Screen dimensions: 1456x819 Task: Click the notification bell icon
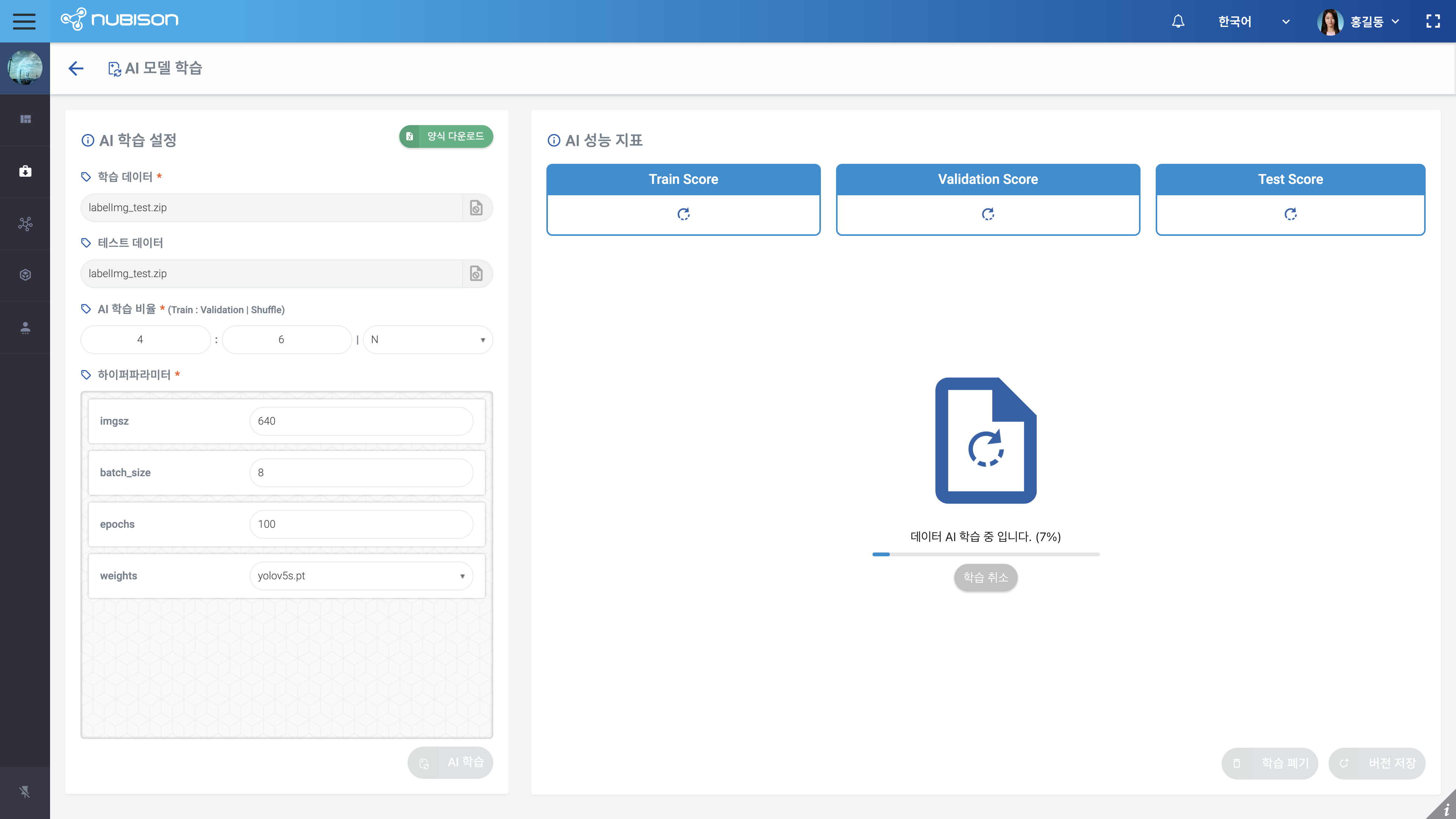point(1178,22)
